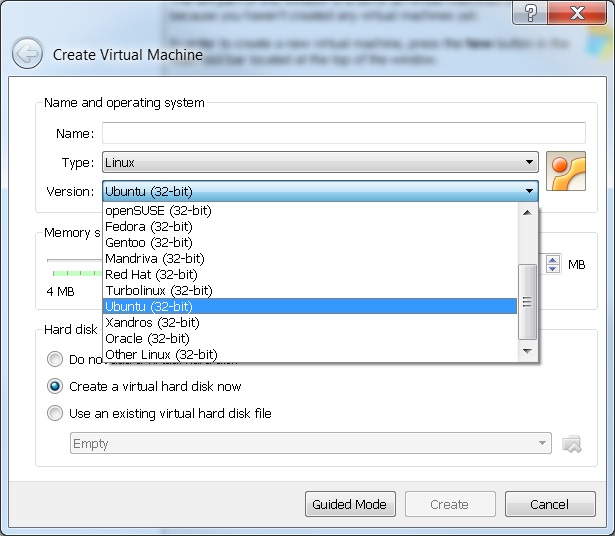Screen dimensions: 615x536
Task: Click the Linux OS type icon
Action: point(566,171)
